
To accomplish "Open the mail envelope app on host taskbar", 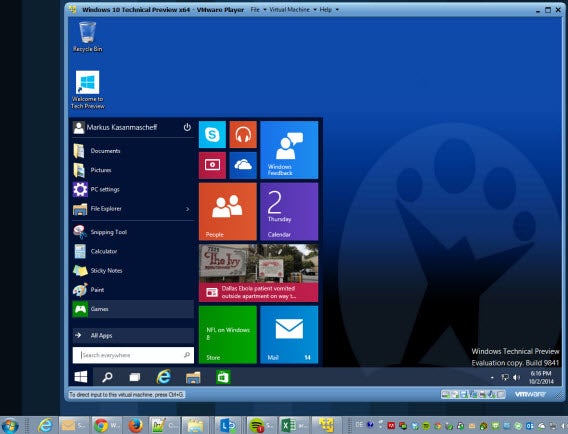I will coord(73,425).
